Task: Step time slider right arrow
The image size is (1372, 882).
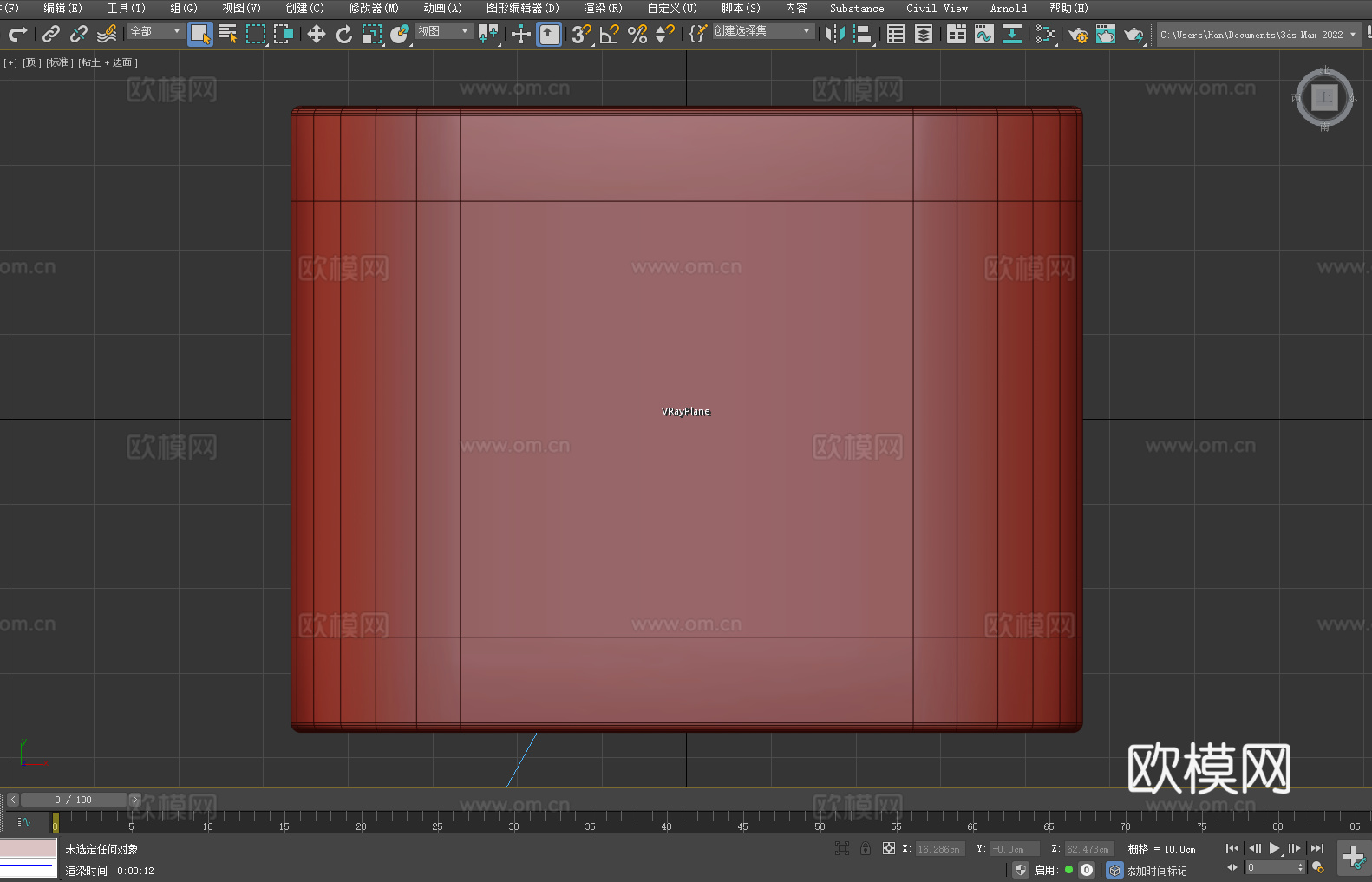Action: [x=134, y=800]
